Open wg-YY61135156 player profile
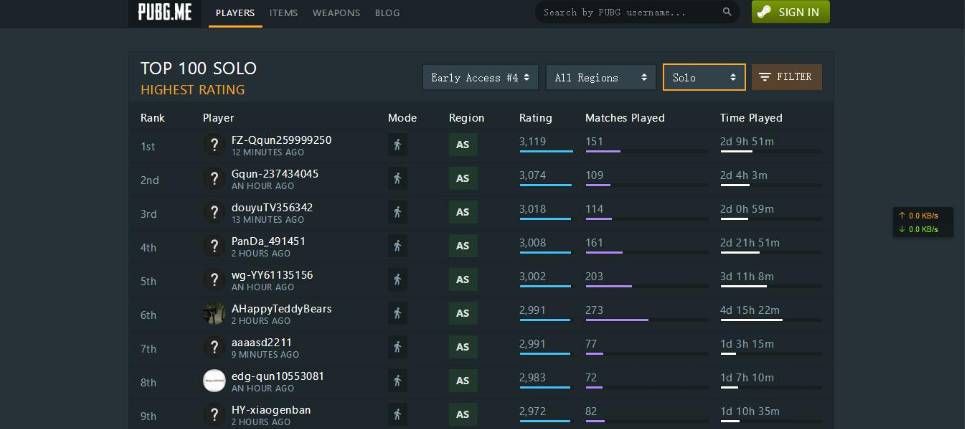965x429 pixels. pyautogui.click(x=272, y=275)
